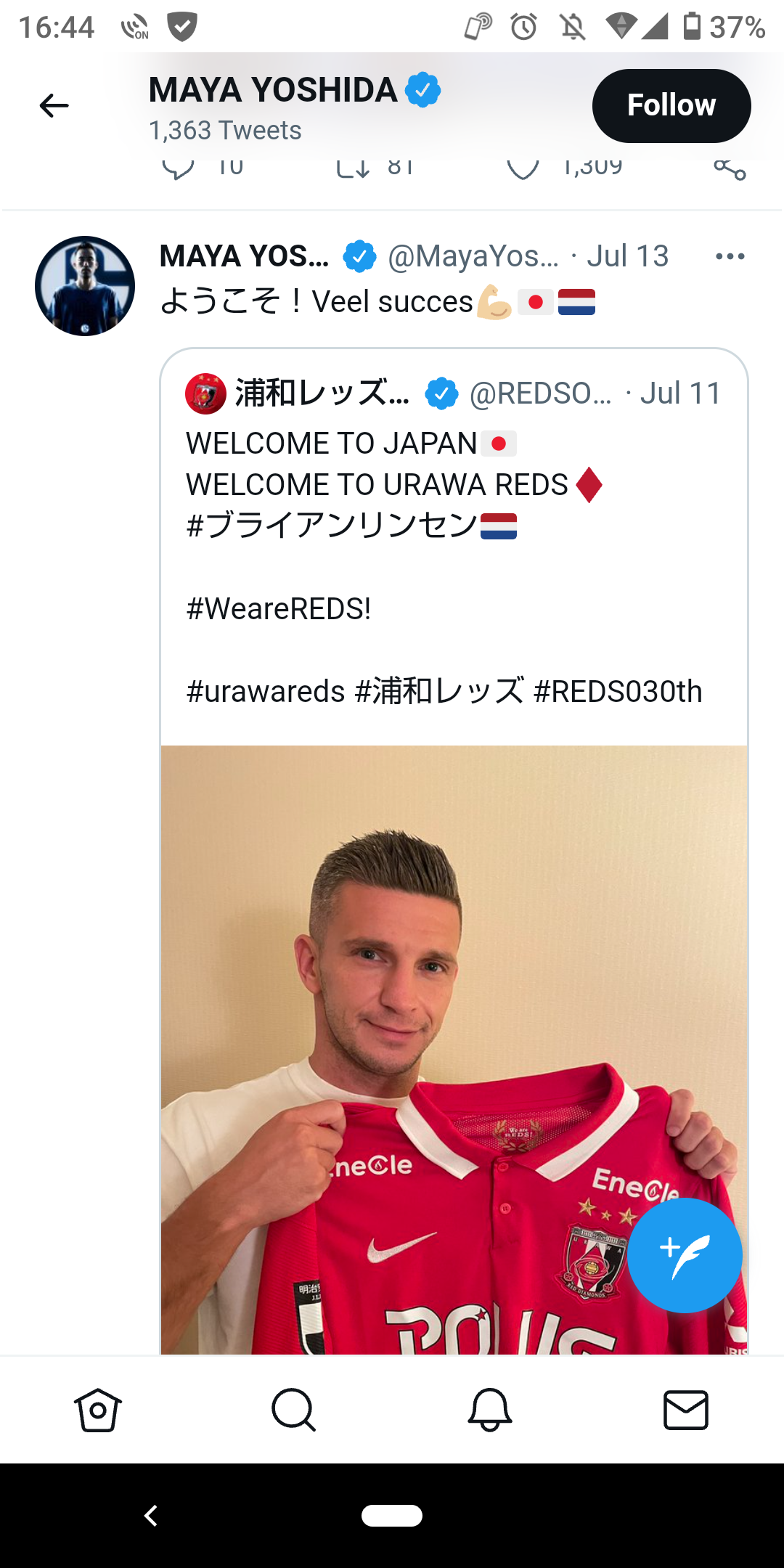The height and width of the screenshot is (1568, 784).
Task: Open the Messages envelope tab
Action: click(x=686, y=1410)
